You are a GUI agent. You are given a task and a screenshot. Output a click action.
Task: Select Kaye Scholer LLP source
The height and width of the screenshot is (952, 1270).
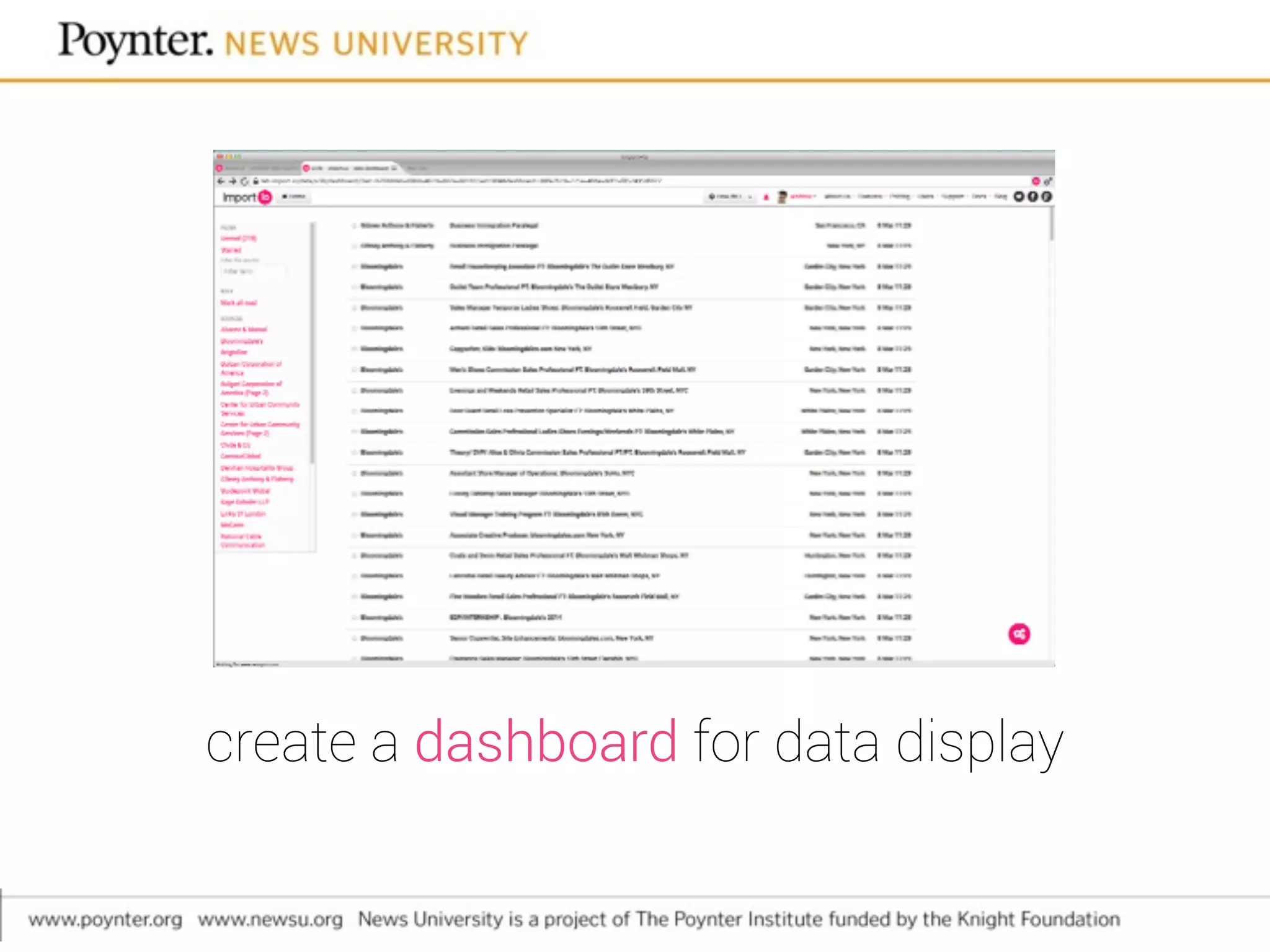tap(245, 501)
